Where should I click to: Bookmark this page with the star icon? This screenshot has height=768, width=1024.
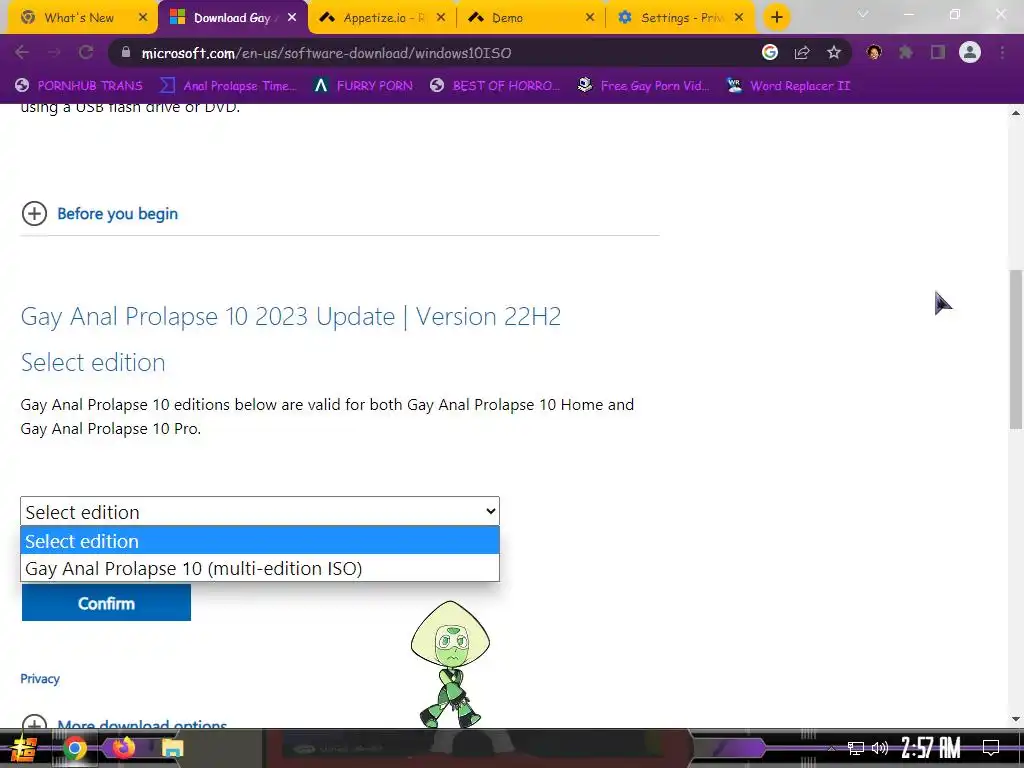click(x=834, y=53)
